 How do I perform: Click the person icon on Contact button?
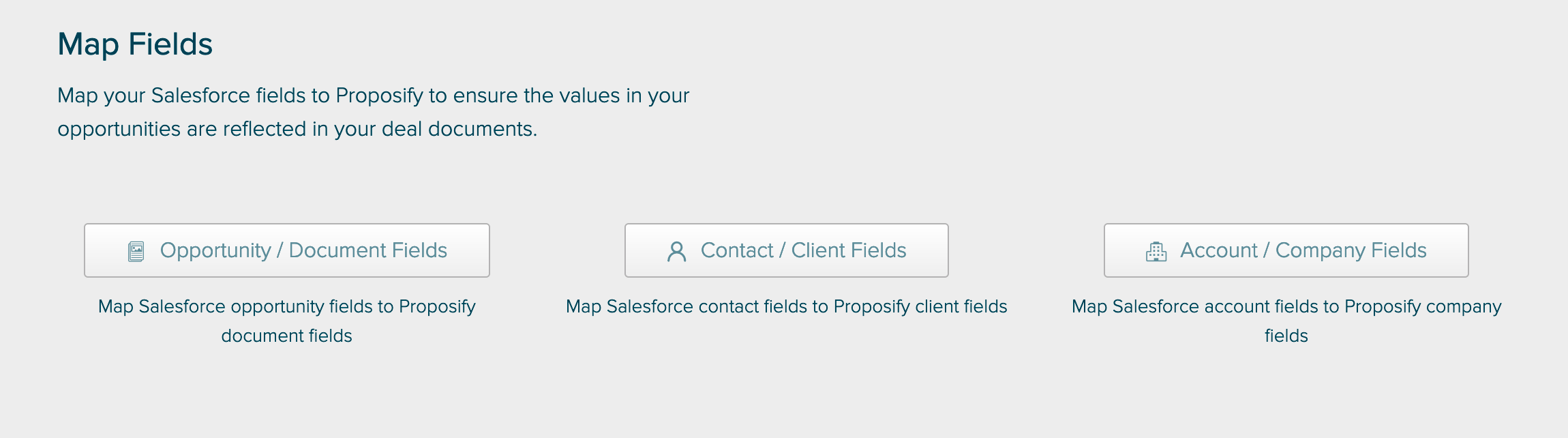pyautogui.click(x=676, y=251)
